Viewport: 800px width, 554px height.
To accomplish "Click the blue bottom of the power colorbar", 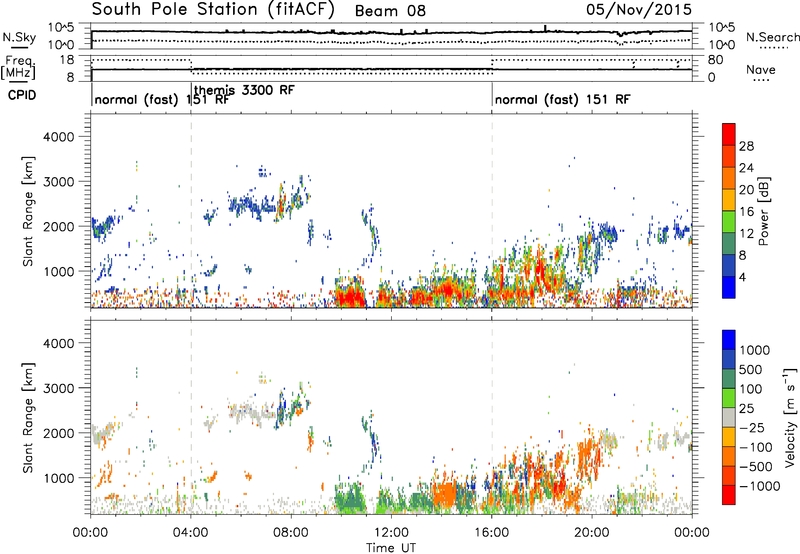I will point(729,287).
